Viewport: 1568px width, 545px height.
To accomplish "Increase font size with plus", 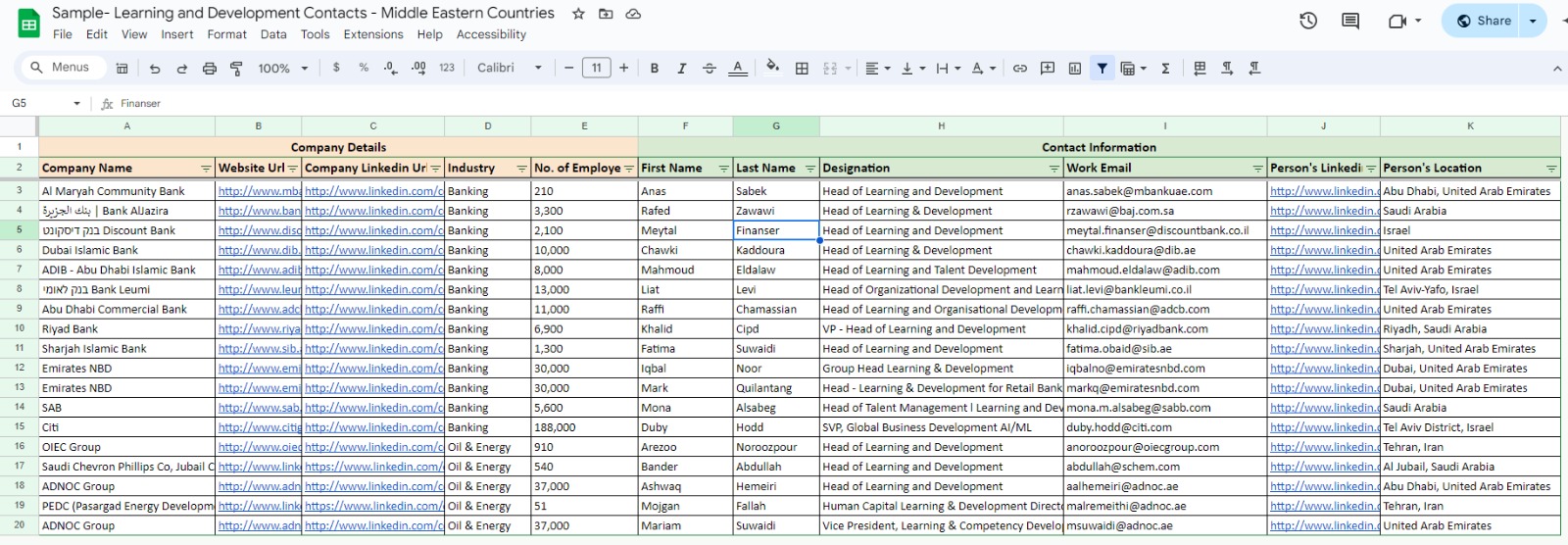I will (623, 68).
